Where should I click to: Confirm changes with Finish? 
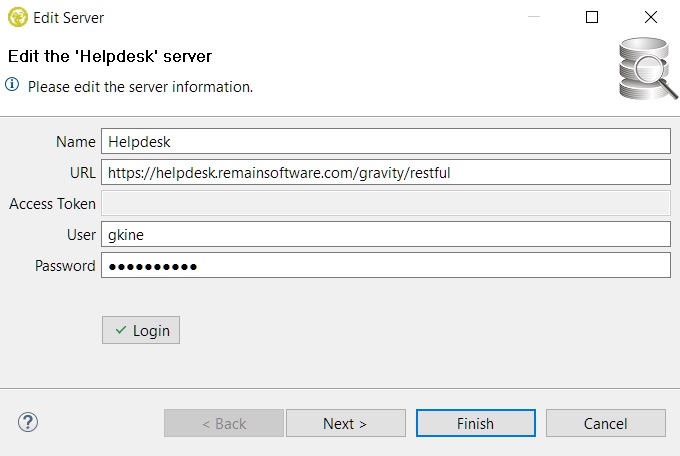[475, 423]
